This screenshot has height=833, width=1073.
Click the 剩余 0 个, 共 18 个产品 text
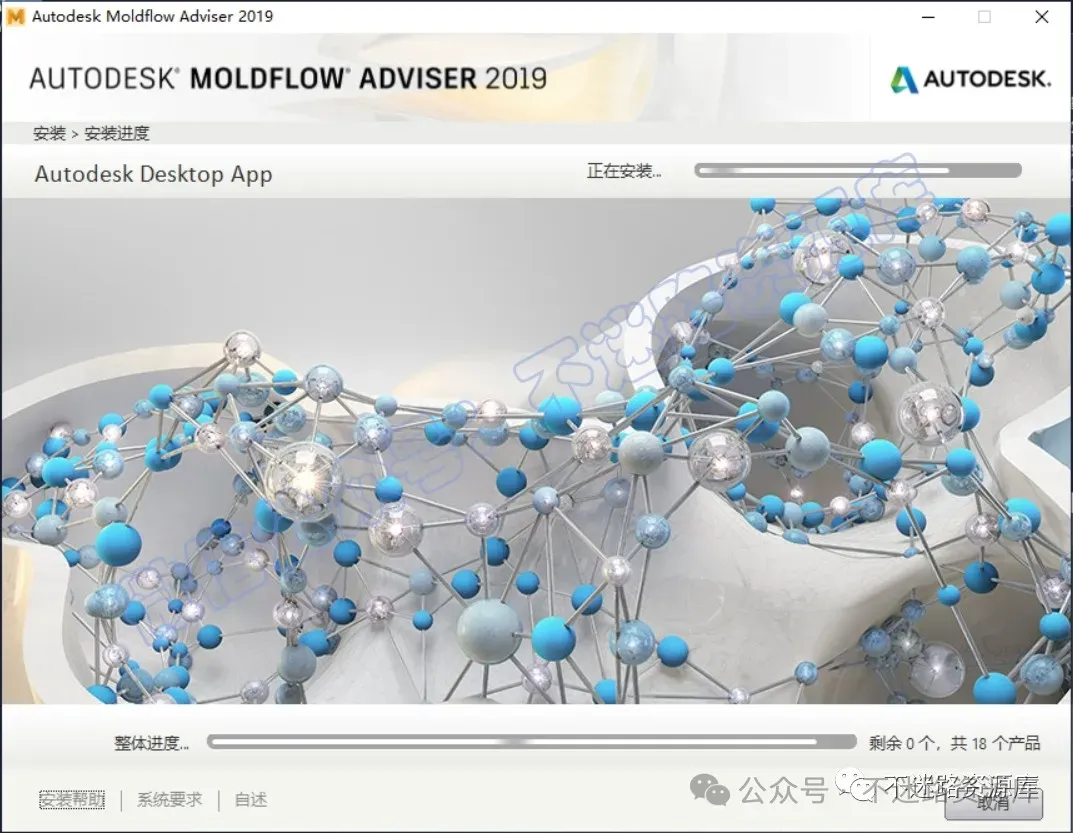click(954, 743)
